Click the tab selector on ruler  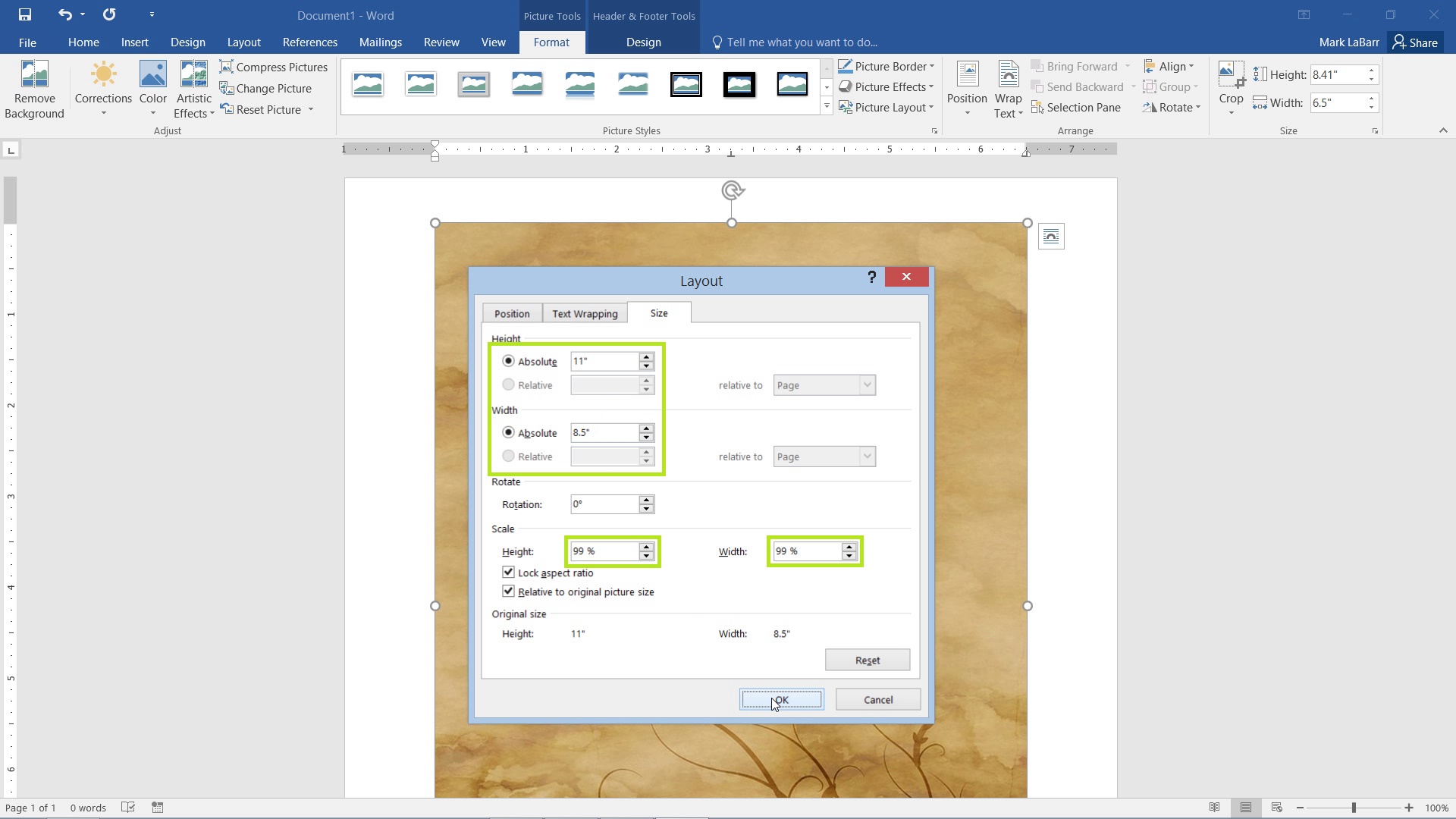tap(11, 150)
